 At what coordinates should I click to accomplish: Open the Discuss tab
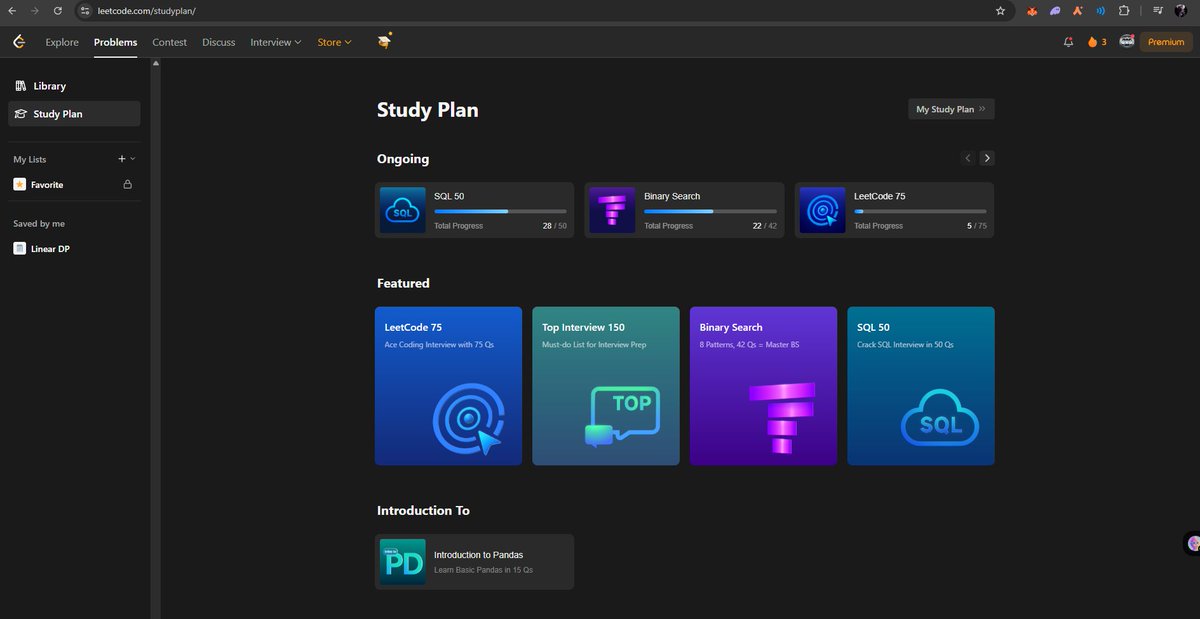pos(219,42)
